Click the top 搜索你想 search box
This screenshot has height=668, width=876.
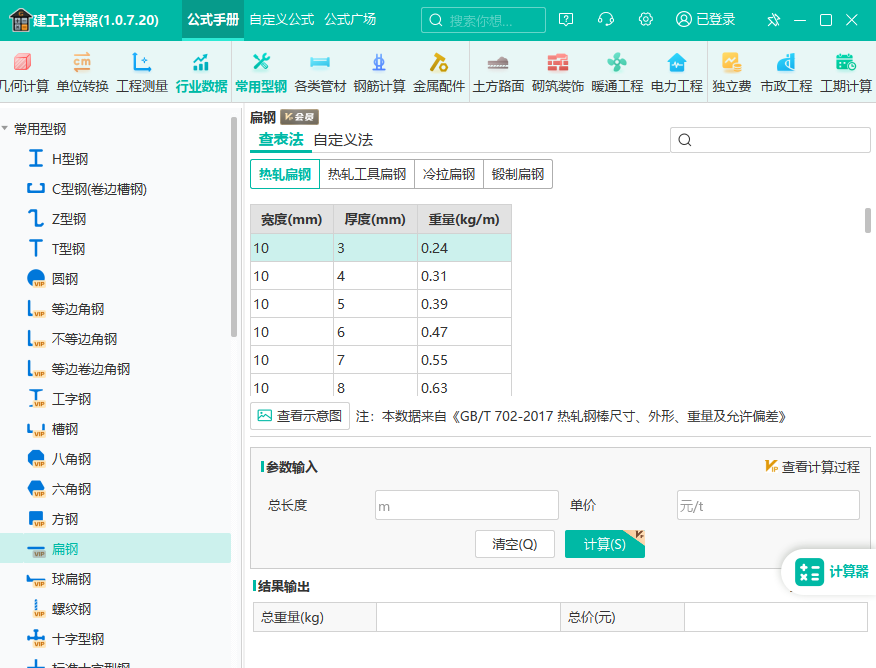pyautogui.click(x=483, y=20)
